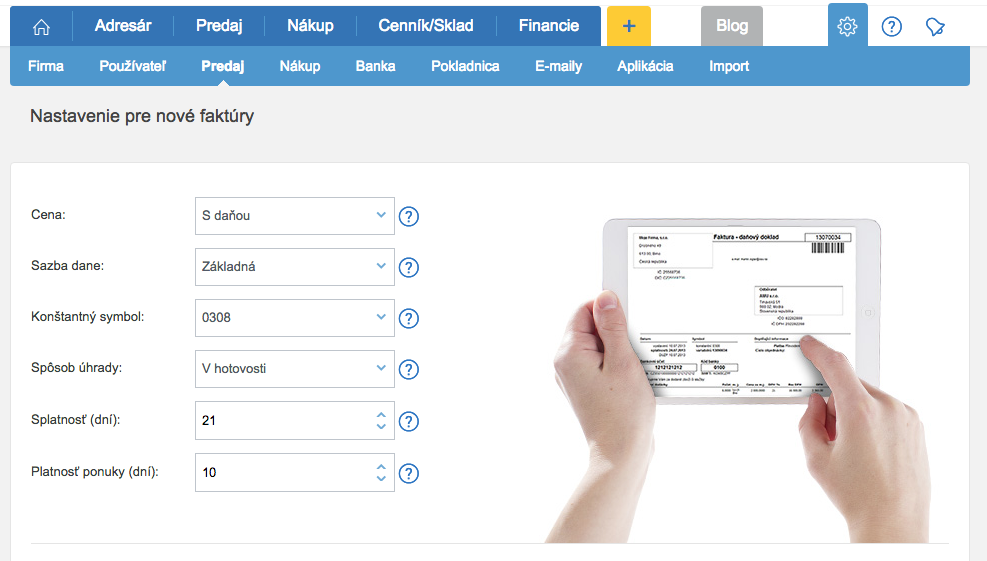
Task: Show help for Platnosť ponuky field
Action: (x=408, y=473)
